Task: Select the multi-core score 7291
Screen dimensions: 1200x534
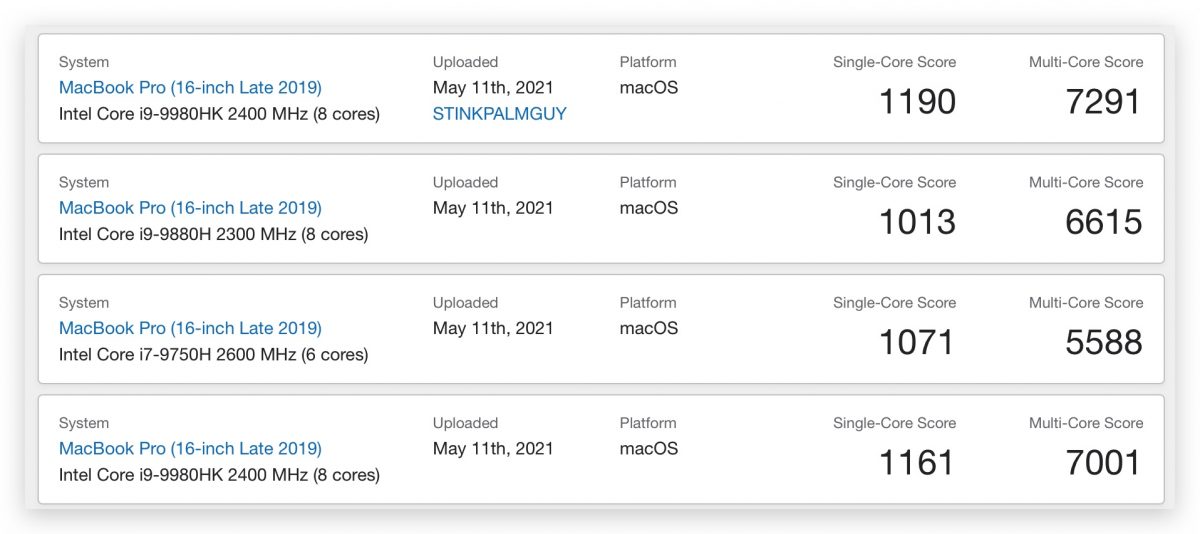Action: (1104, 102)
